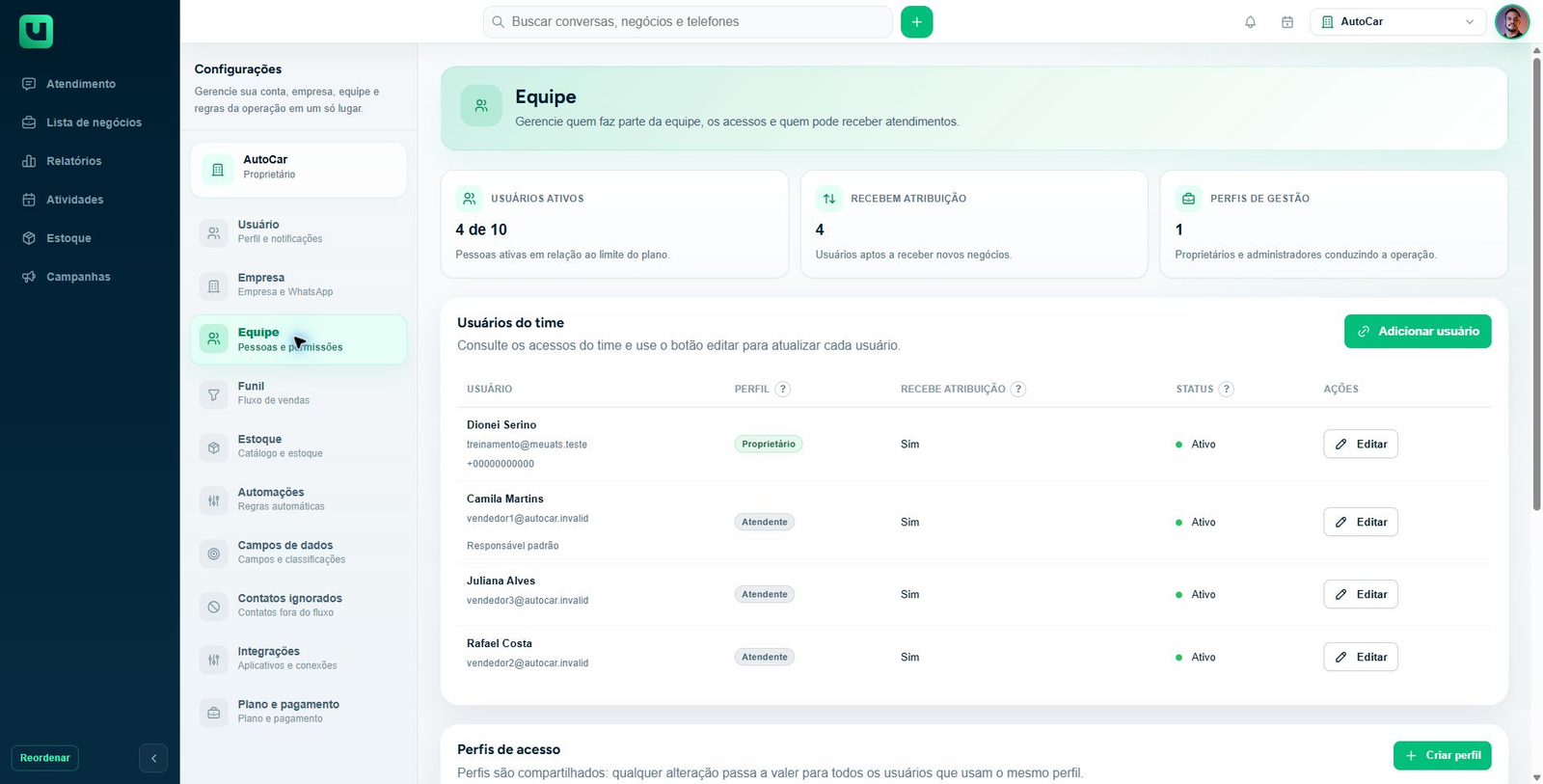Click the Reordenar button

click(x=45, y=758)
